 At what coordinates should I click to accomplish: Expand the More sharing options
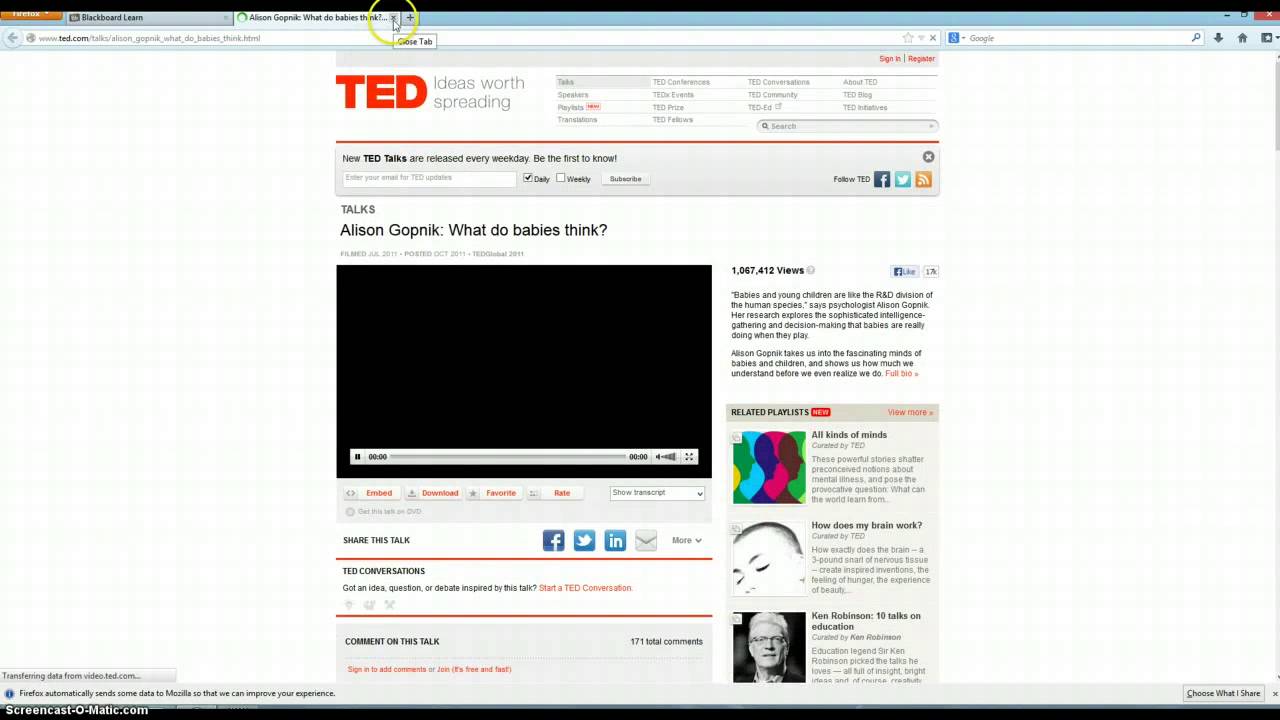(686, 541)
